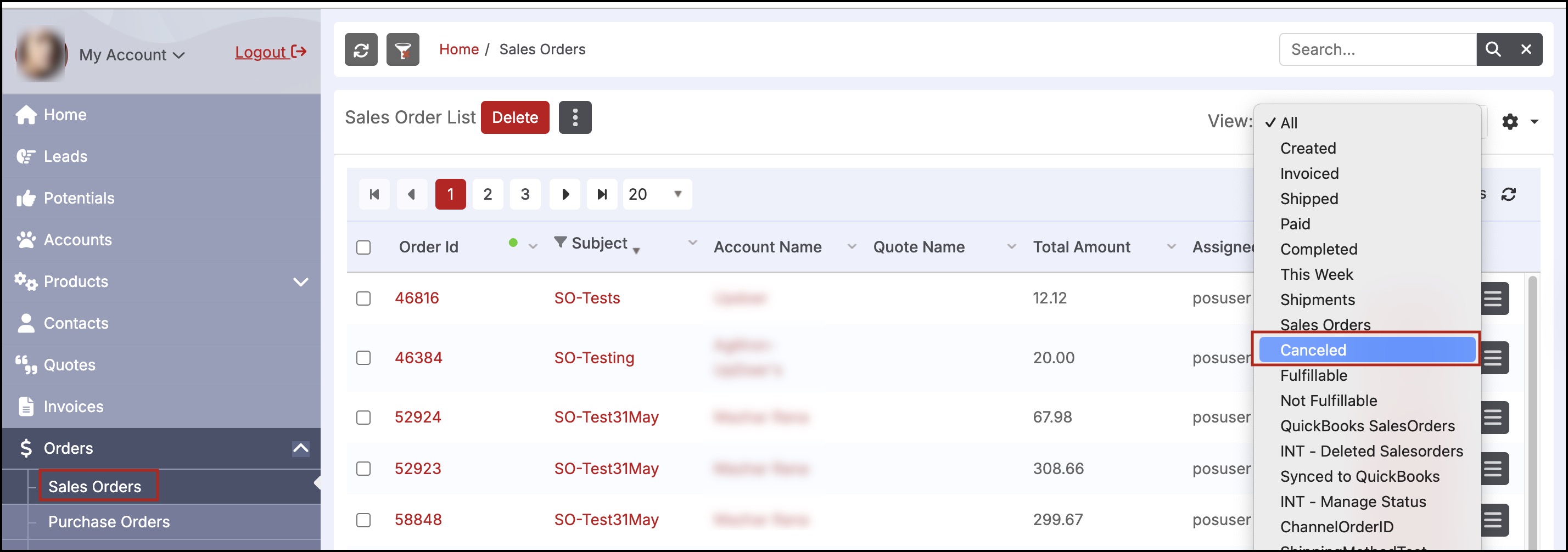Click the Logout link
The height and width of the screenshot is (552, 1568).
coord(271,52)
